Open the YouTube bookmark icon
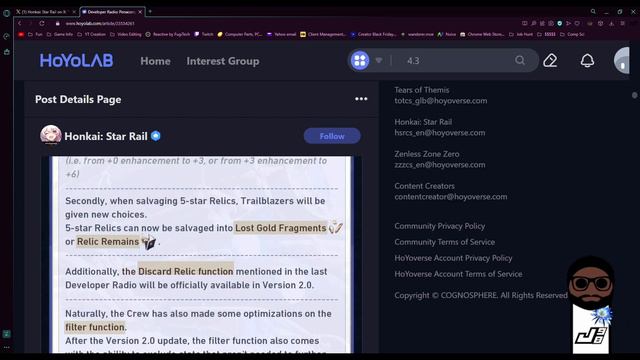The height and width of the screenshot is (360, 640). pos(21,34)
